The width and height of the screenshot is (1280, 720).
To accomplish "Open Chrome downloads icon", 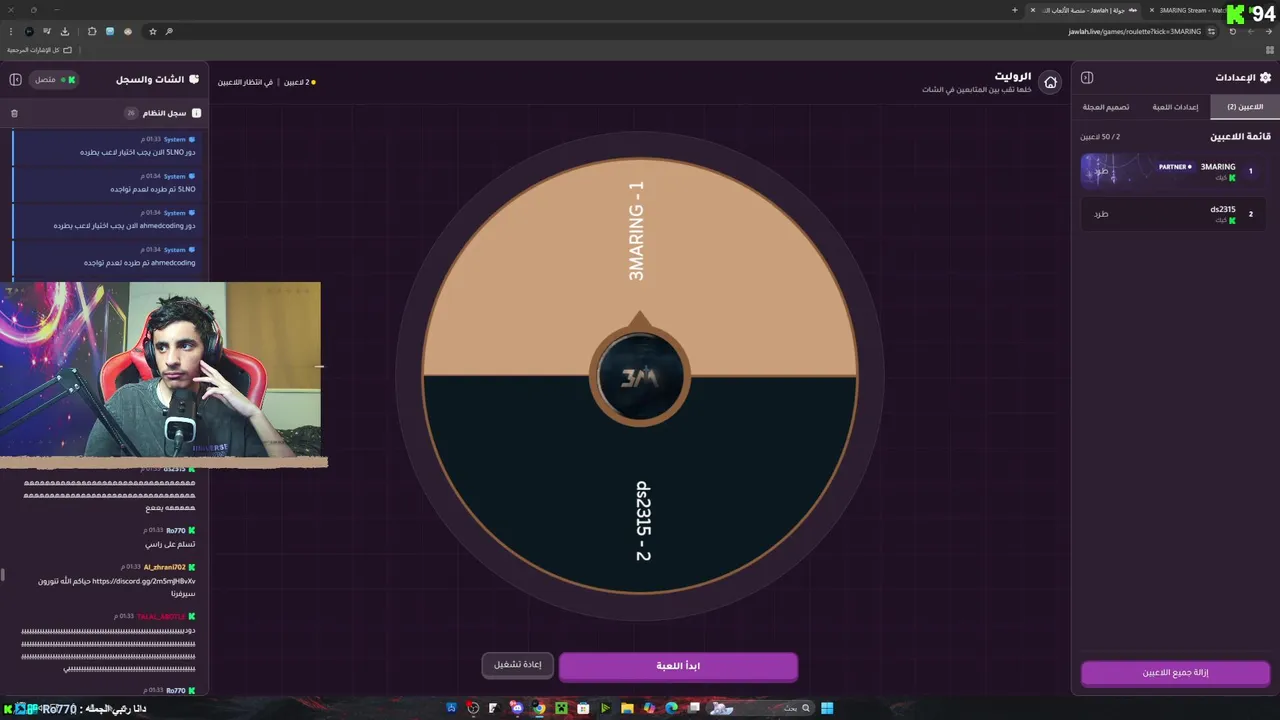I will point(65,31).
